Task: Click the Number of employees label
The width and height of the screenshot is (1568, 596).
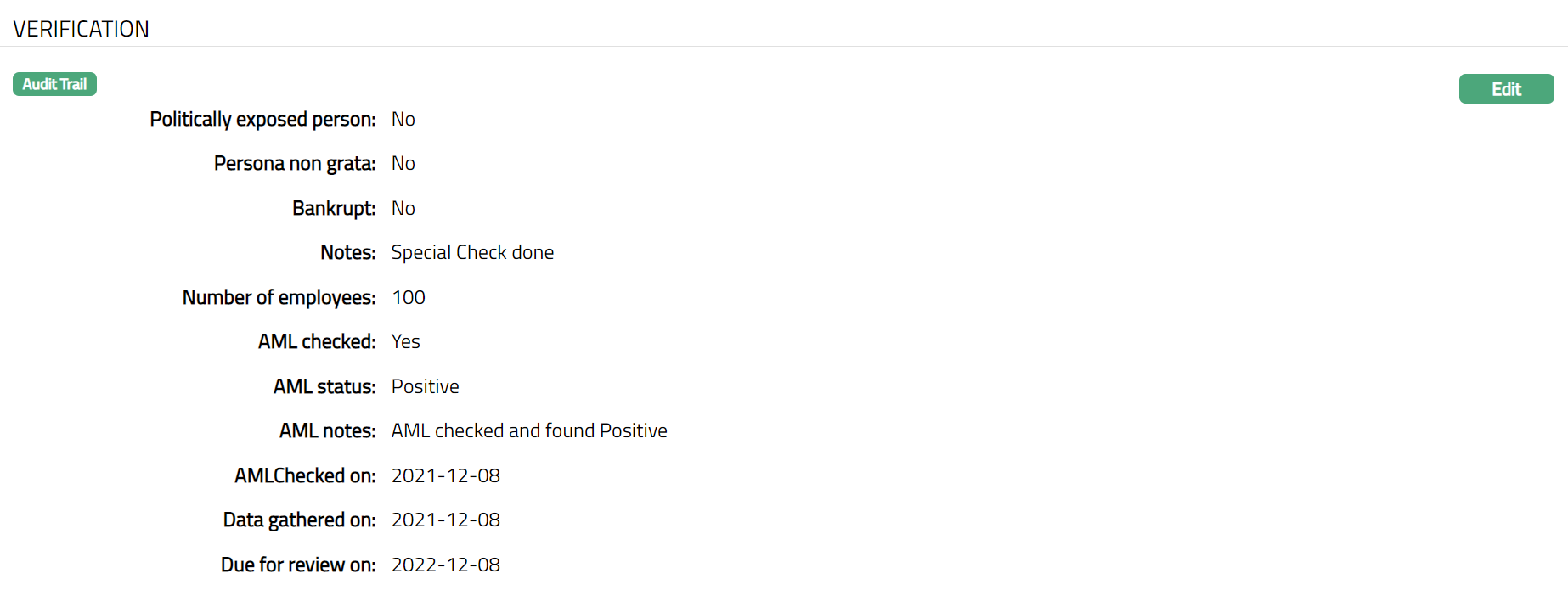Action: pyautogui.click(x=279, y=297)
